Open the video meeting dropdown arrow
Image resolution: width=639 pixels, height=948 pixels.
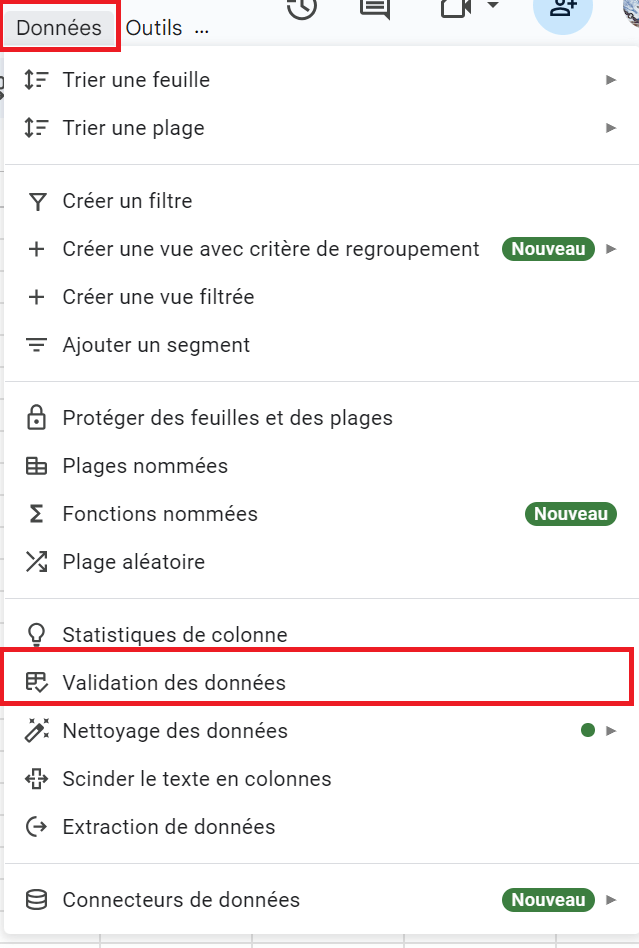coord(493,5)
